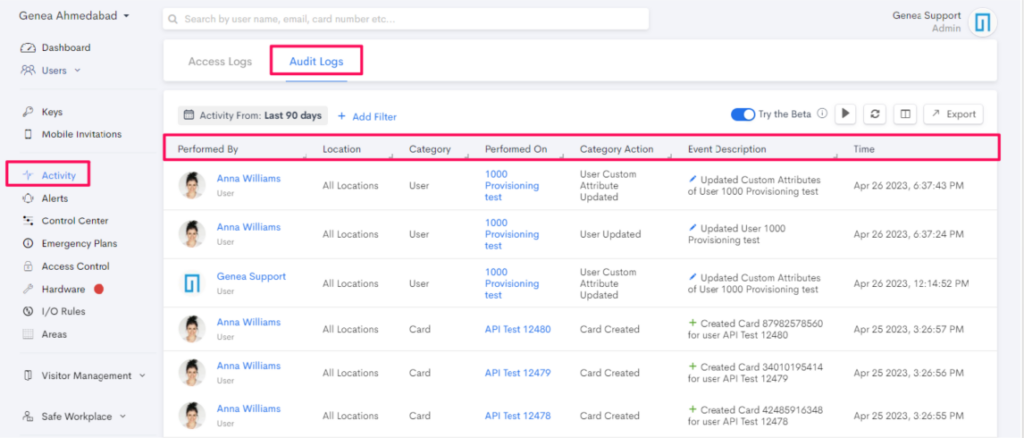Image resolution: width=1024 pixels, height=438 pixels.
Task: Open Genea Support user link in third row
Action: 251,276
